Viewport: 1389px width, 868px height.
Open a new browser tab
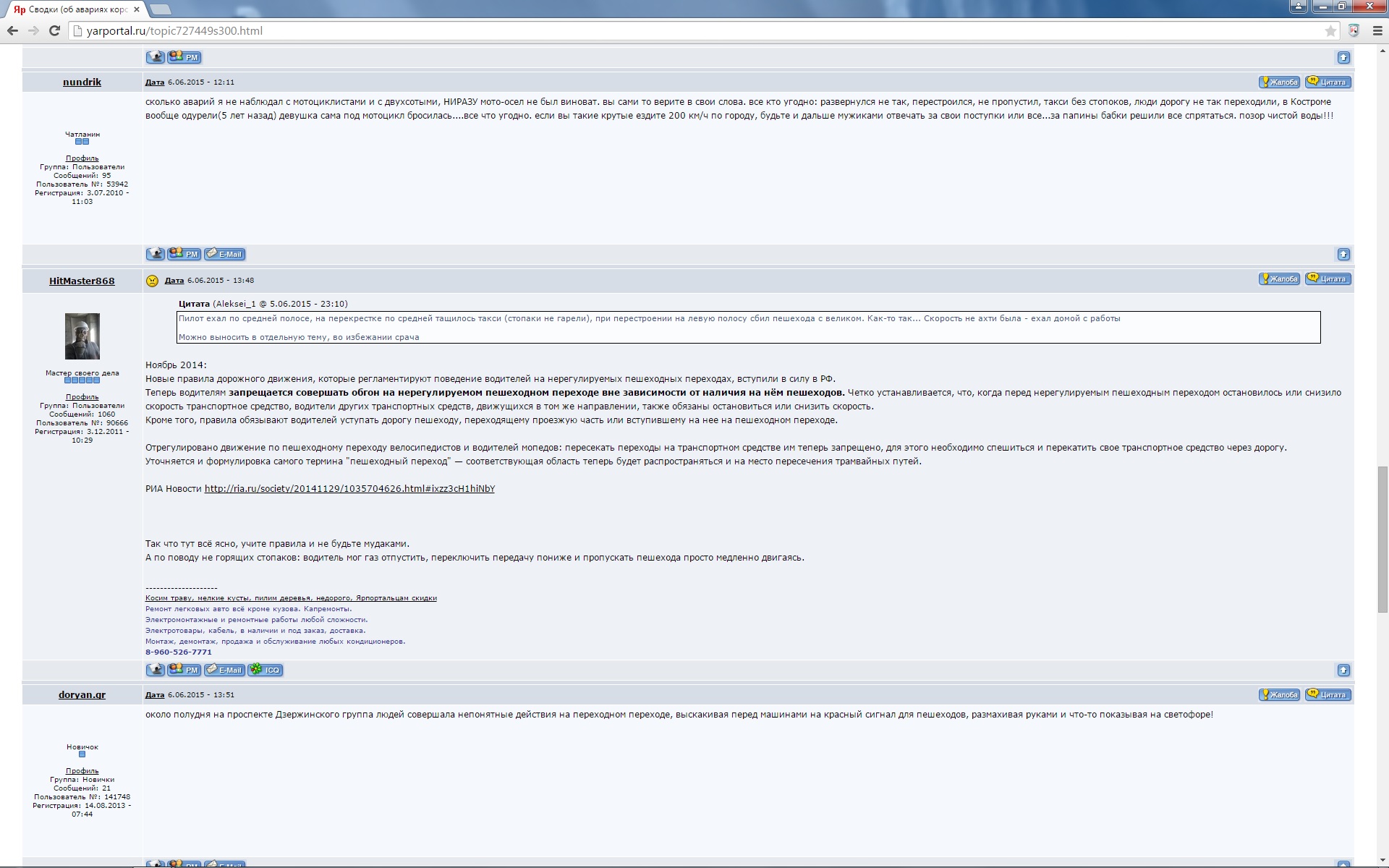pyautogui.click(x=161, y=9)
